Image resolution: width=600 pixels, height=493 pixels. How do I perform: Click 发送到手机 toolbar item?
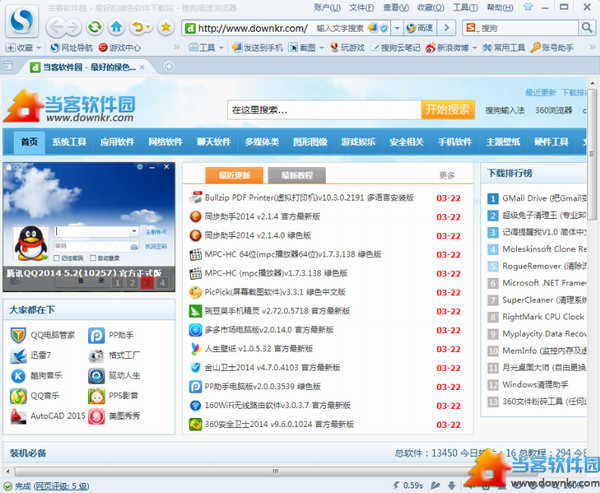[x=258, y=47]
